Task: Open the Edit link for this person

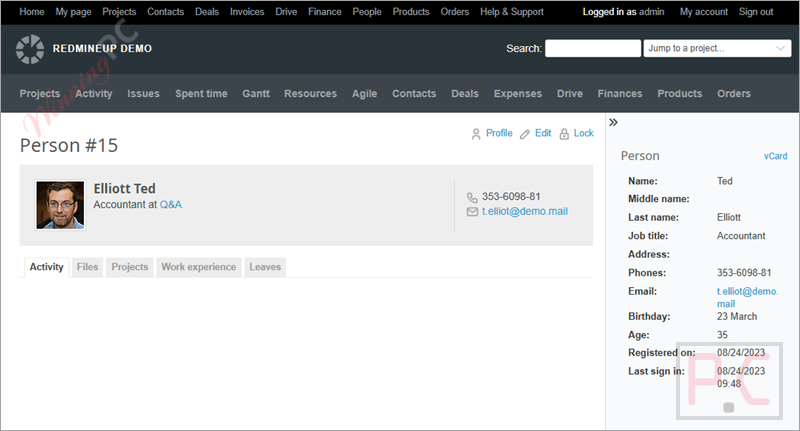Action: (543, 133)
